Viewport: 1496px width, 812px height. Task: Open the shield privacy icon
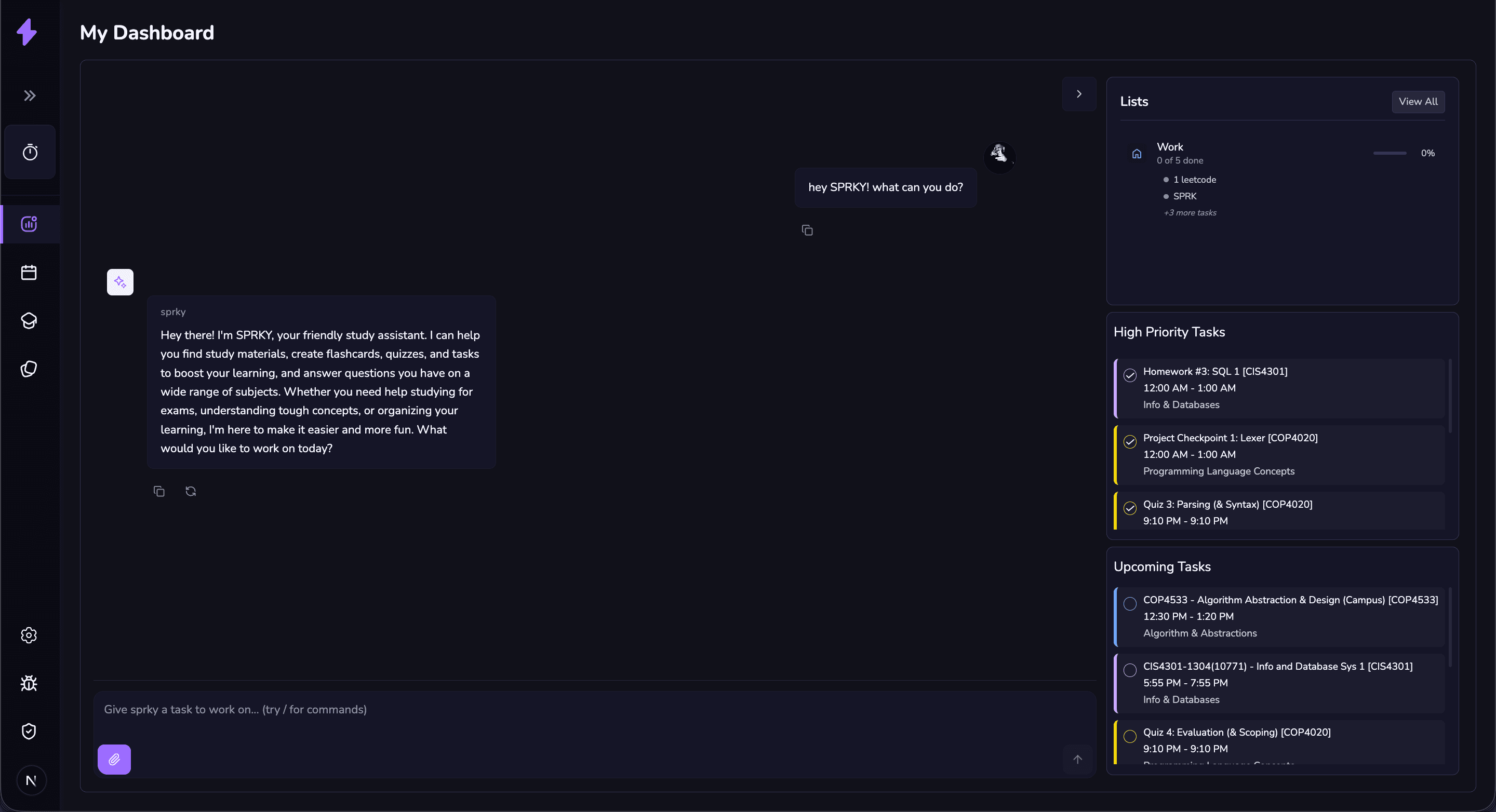(29, 730)
